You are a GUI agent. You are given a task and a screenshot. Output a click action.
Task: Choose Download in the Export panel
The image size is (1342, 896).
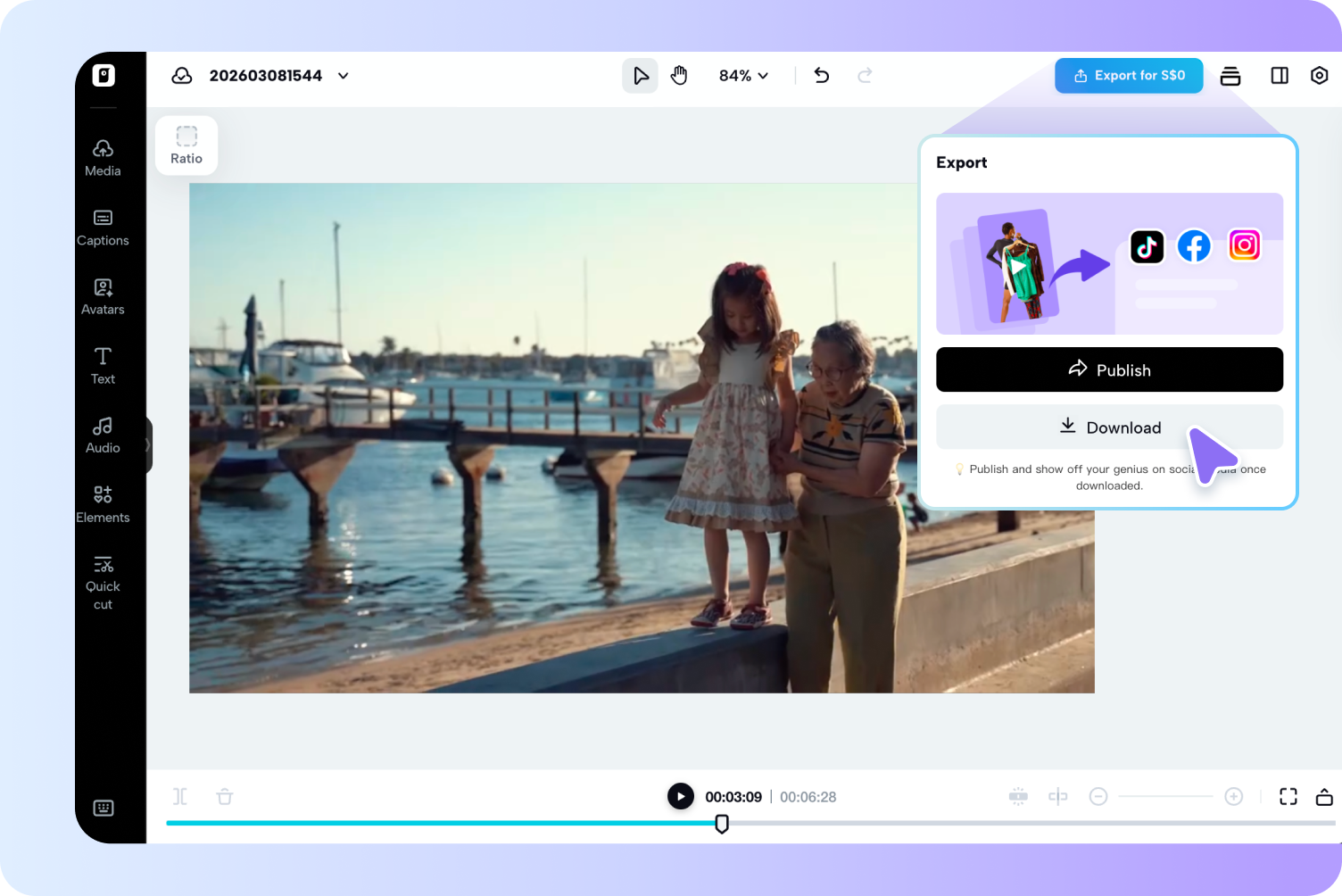tap(1109, 427)
